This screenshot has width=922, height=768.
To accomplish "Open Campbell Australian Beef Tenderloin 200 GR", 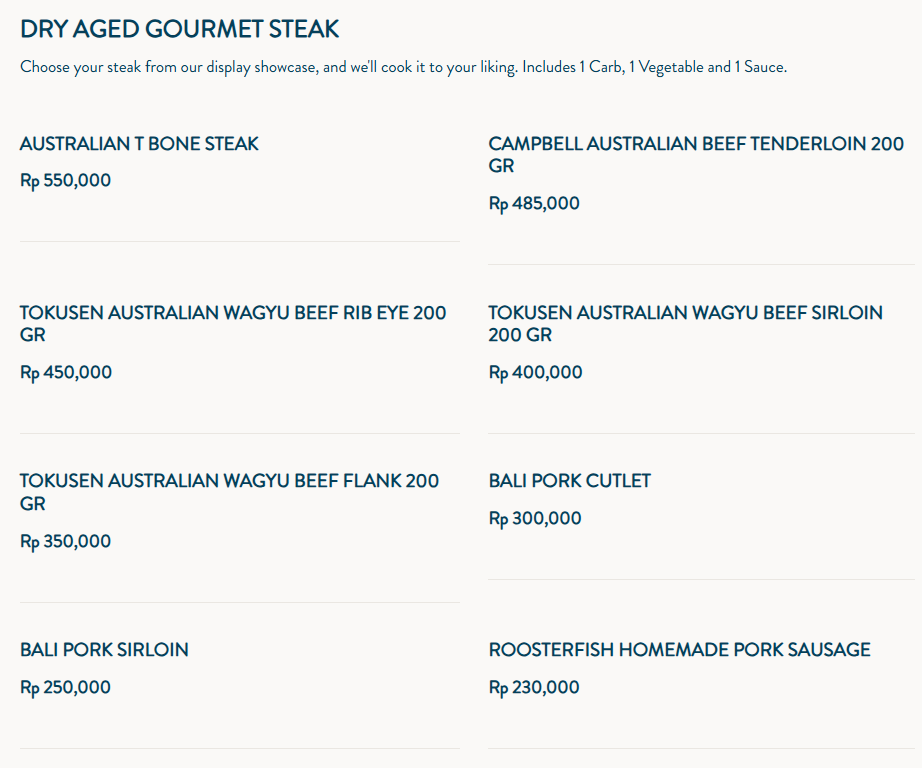I will point(696,155).
